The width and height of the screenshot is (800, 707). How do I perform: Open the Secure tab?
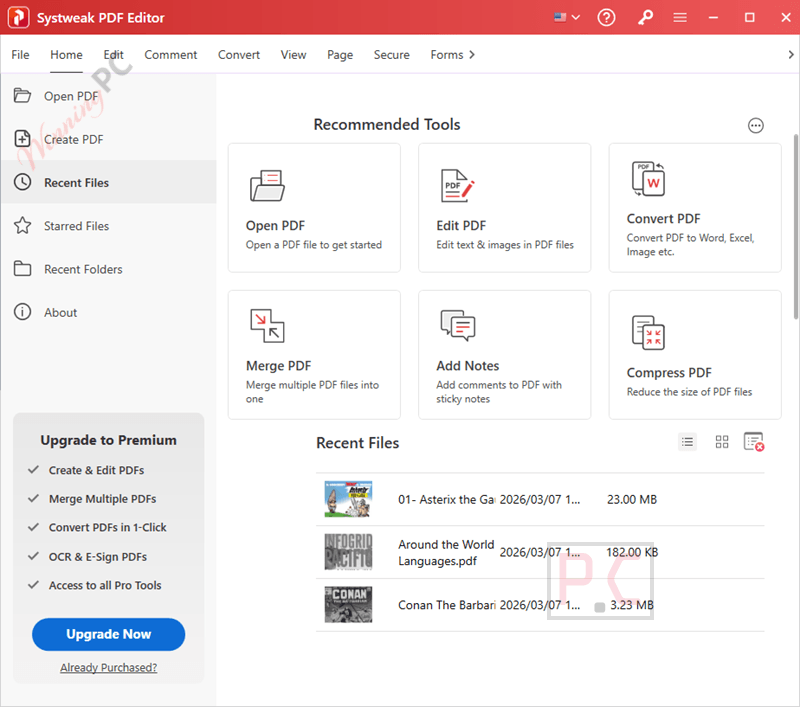pos(391,55)
